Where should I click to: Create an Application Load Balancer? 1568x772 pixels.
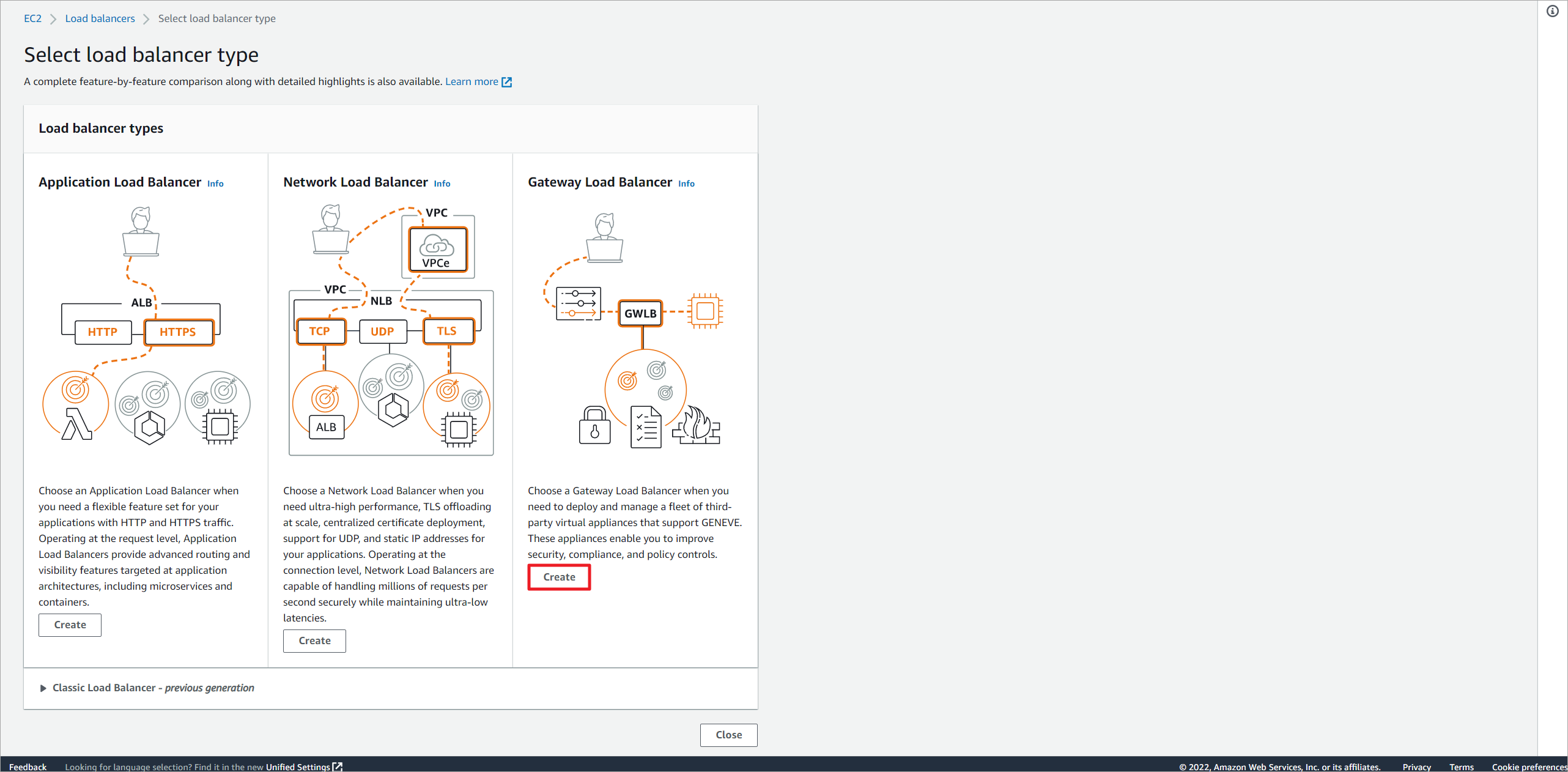point(69,624)
